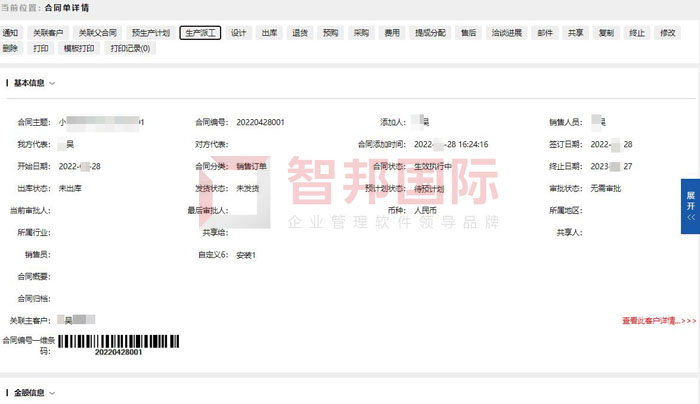The width and height of the screenshot is (700, 404).
Task: Open 打印记录(0) print history
Action: click(x=130, y=48)
